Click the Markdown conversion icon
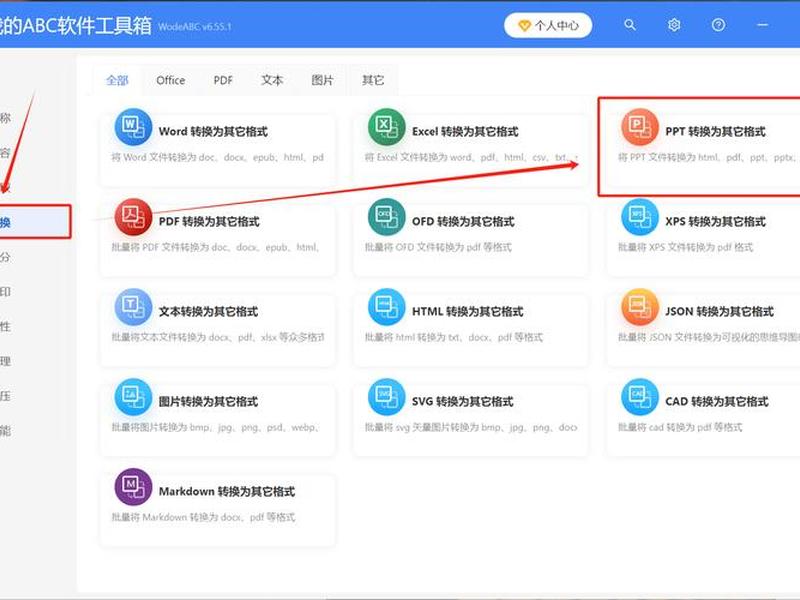Viewport: 800px width, 600px height. (133, 487)
